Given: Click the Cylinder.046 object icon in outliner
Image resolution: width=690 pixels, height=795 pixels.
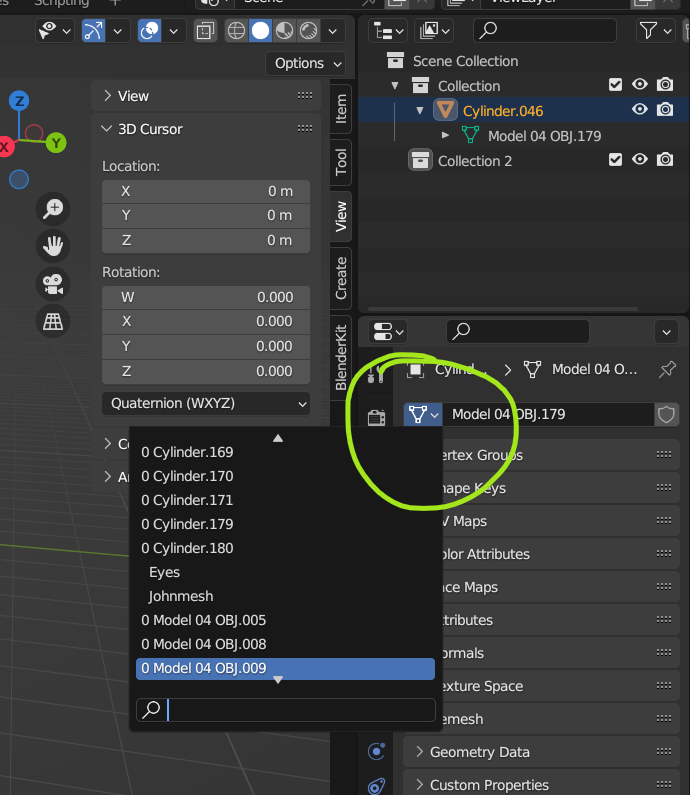Looking at the screenshot, I should (x=445, y=110).
